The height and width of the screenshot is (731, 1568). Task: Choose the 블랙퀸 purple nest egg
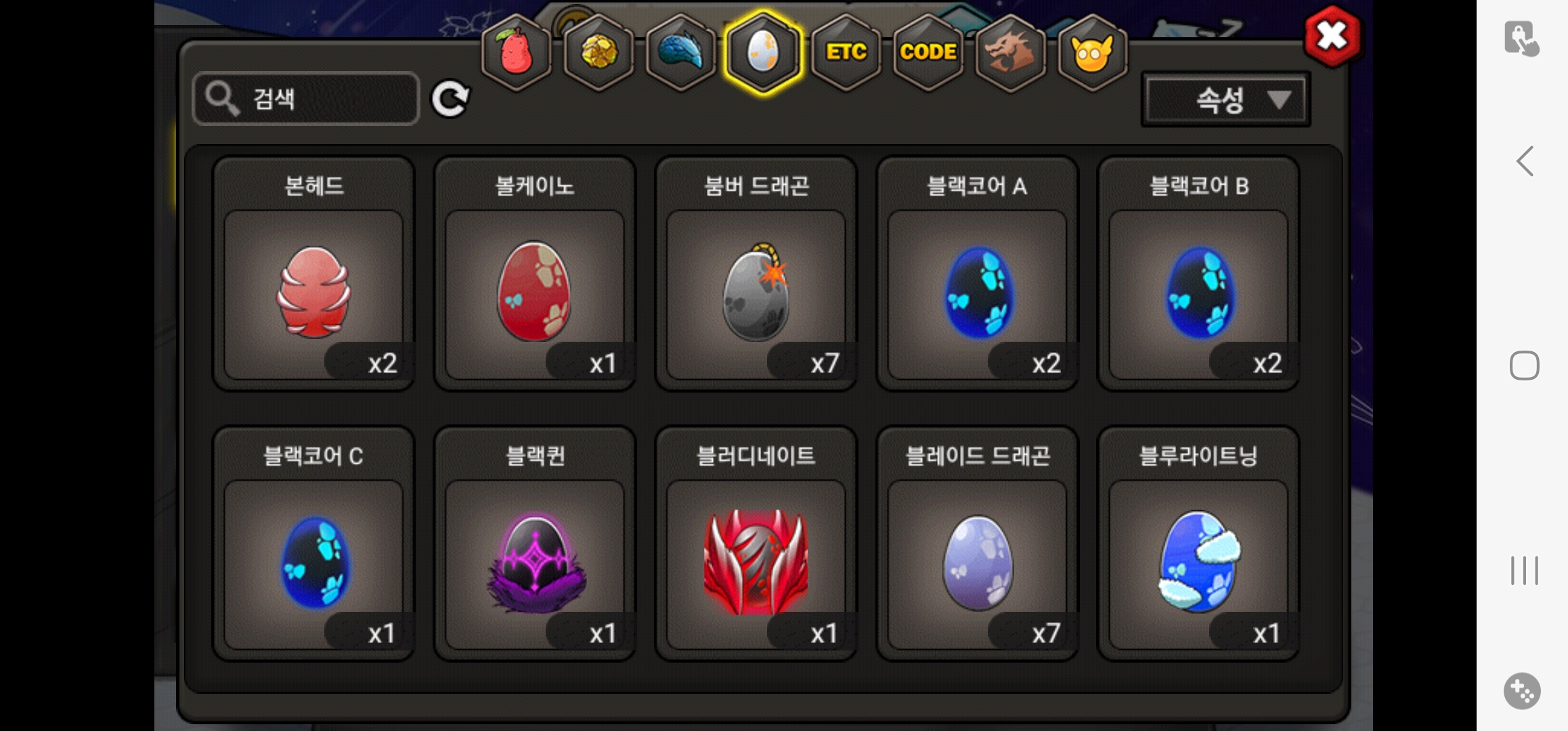(x=535, y=544)
